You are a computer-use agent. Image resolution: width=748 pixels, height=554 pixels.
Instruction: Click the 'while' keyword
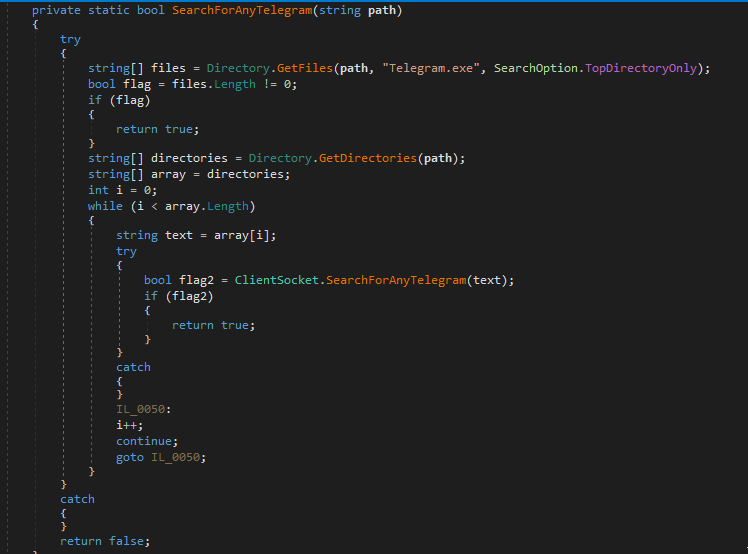pyautogui.click(x=105, y=206)
